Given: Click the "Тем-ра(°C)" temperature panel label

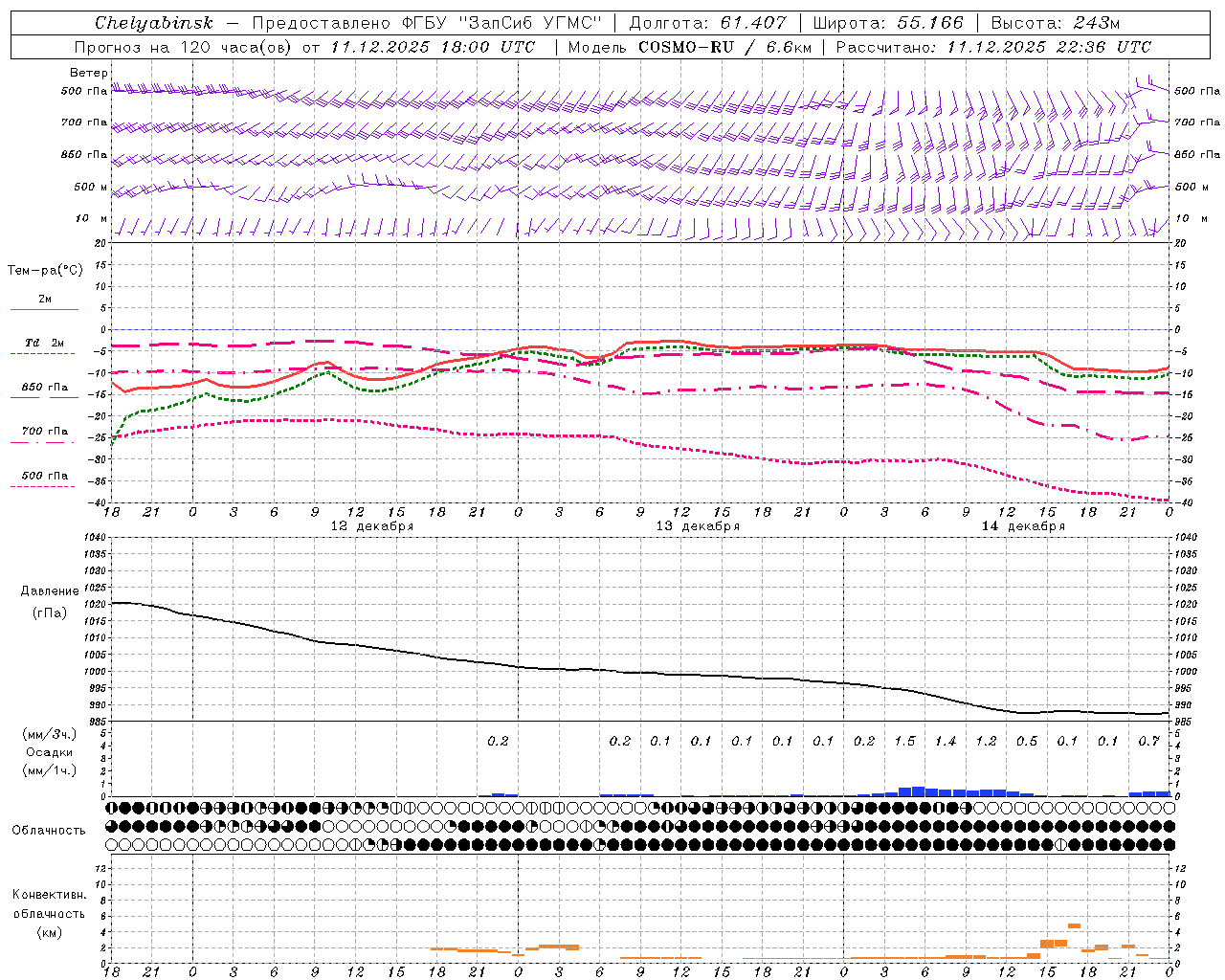Looking at the screenshot, I should (x=45, y=271).
